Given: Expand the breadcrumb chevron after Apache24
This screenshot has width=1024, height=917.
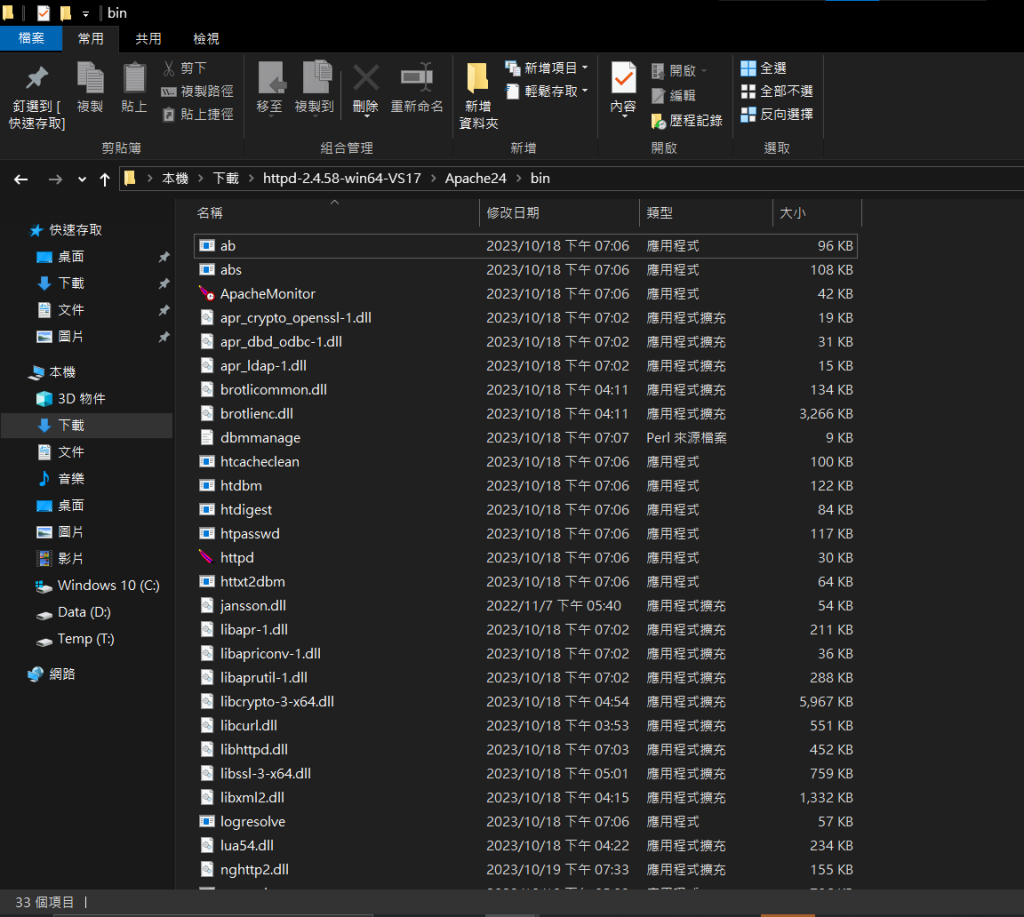Looking at the screenshot, I should click(x=519, y=178).
